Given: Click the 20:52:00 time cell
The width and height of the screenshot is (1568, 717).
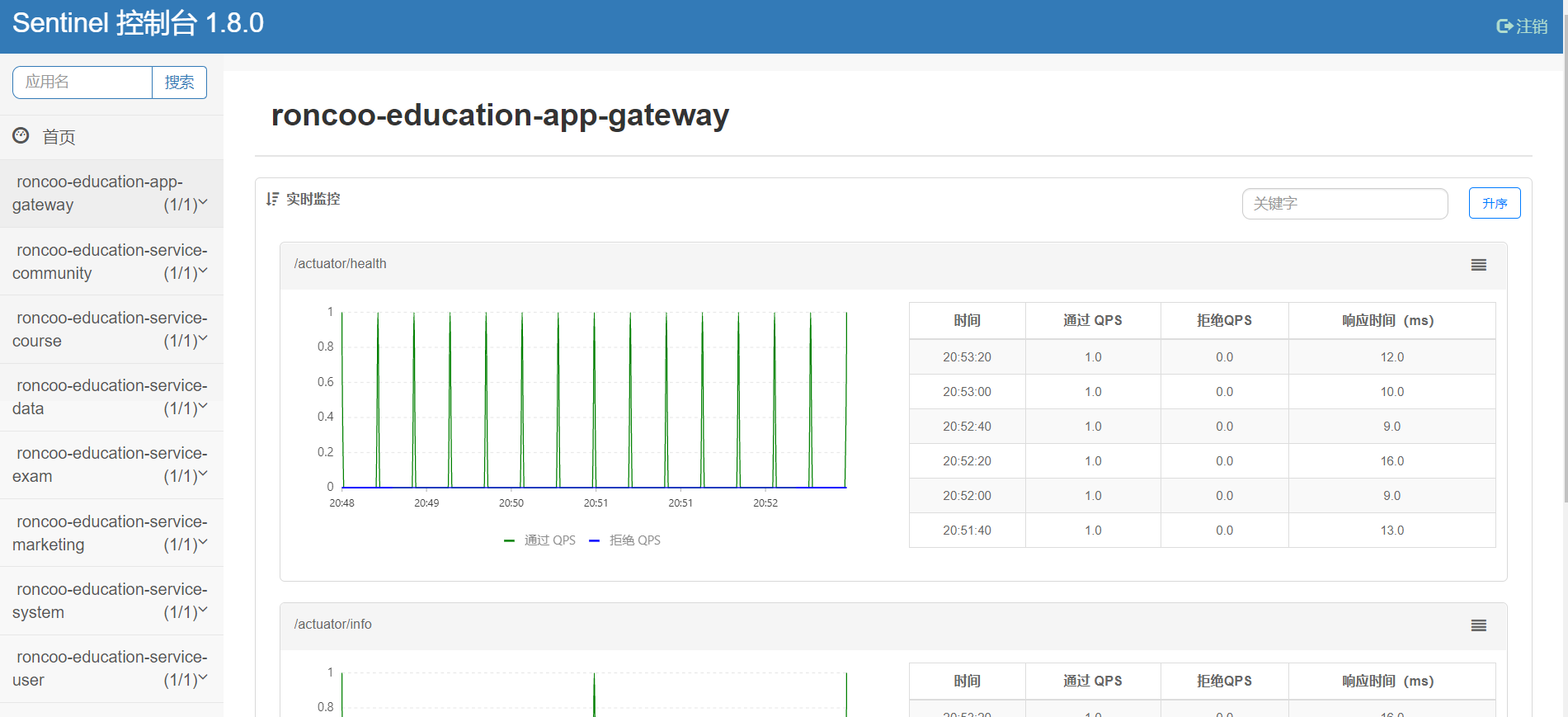Looking at the screenshot, I should click(967, 496).
